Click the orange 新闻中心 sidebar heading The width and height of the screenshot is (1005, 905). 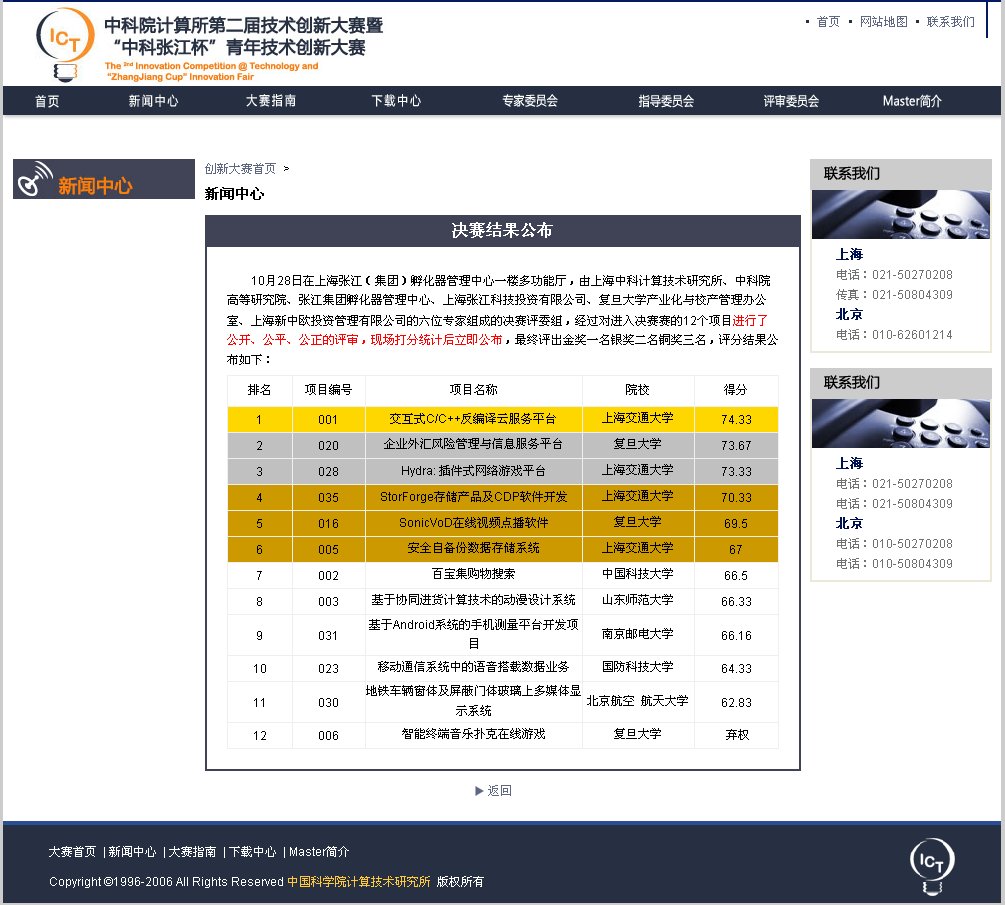[95, 186]
